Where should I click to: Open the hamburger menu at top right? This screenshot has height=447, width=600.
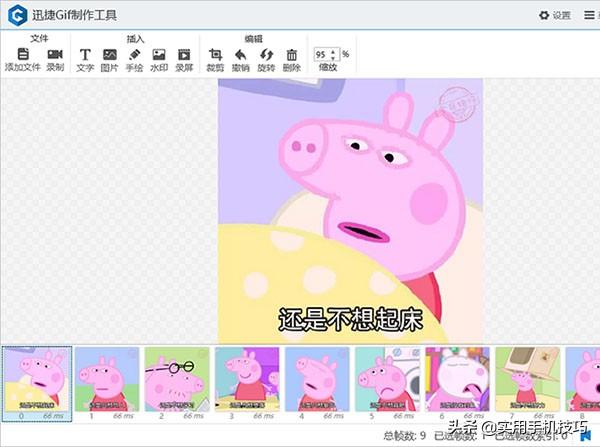tap(589, 15)
